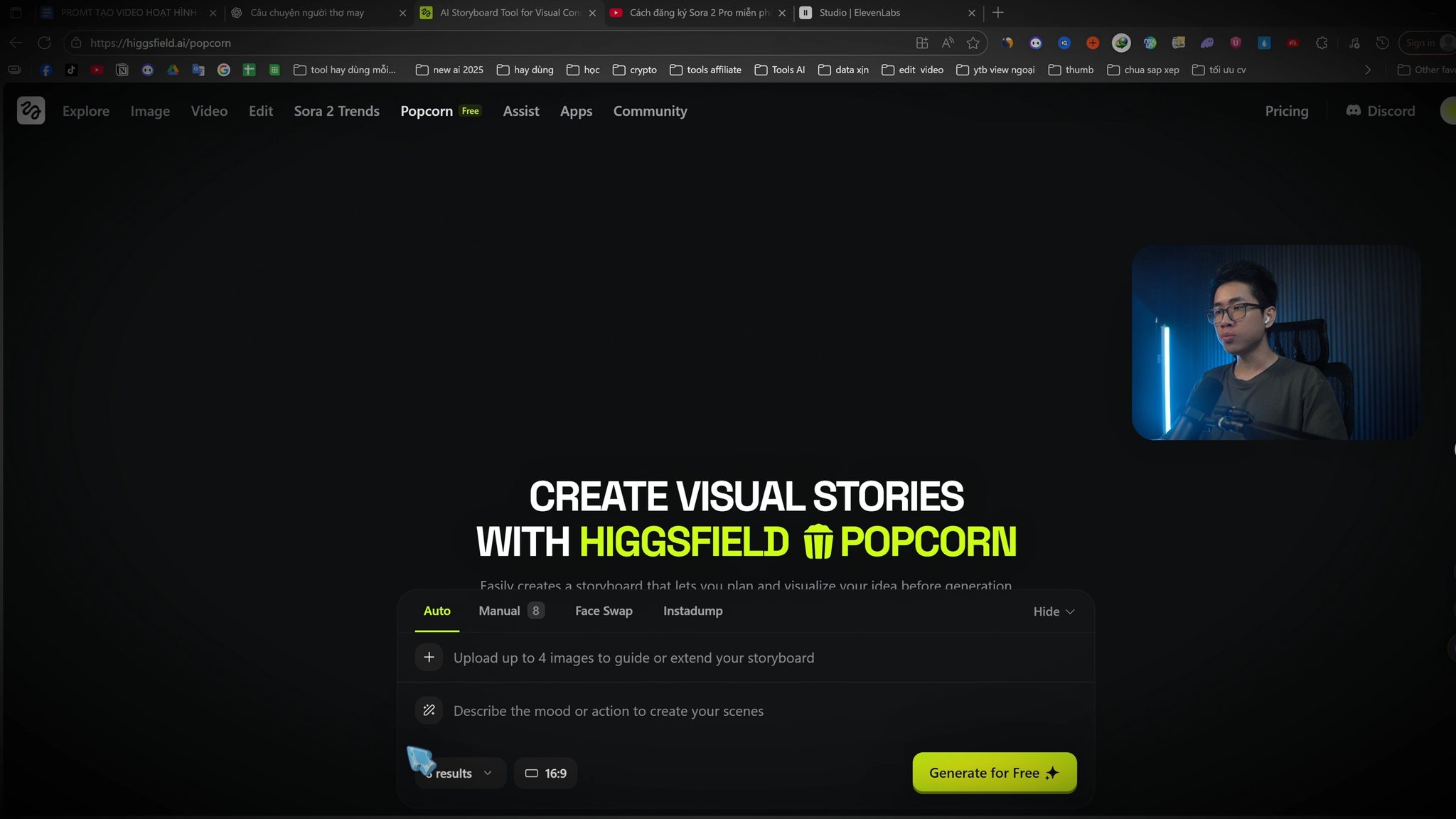This screenshot has height=819, width=1456.
Task: Open the 'edit video' bookmark folder
Action: 912,70
